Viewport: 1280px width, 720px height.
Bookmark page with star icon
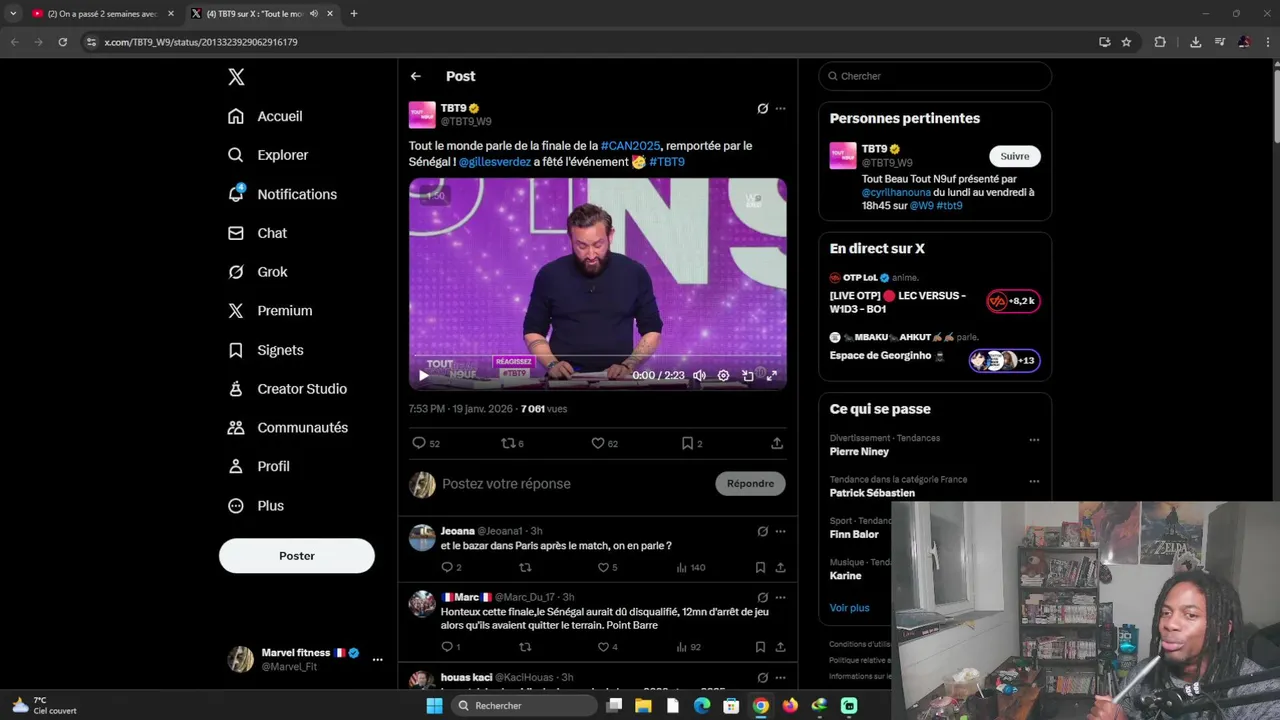point(1126,42)
